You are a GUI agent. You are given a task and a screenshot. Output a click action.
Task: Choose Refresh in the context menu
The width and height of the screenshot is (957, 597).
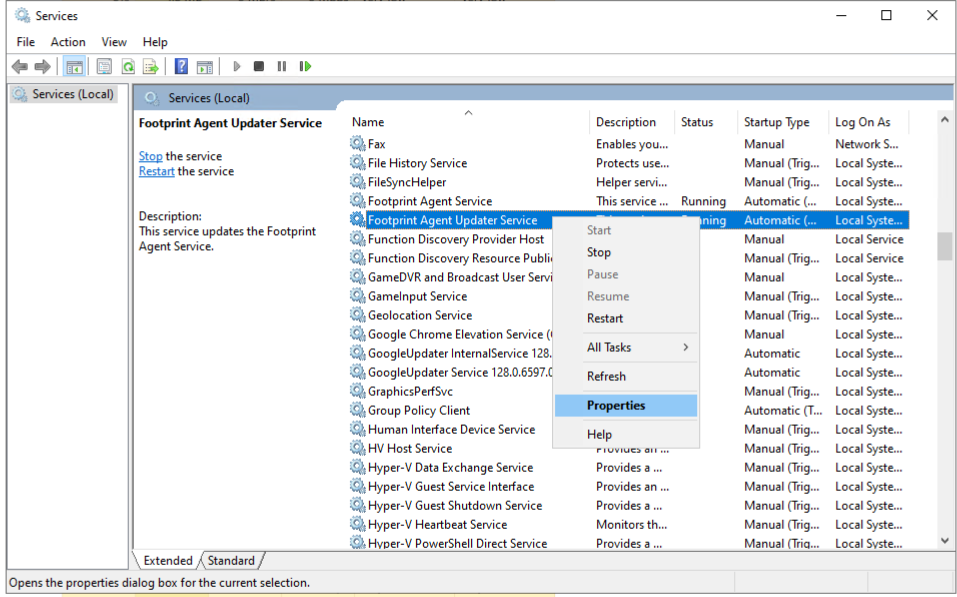[x=626, y=376]
